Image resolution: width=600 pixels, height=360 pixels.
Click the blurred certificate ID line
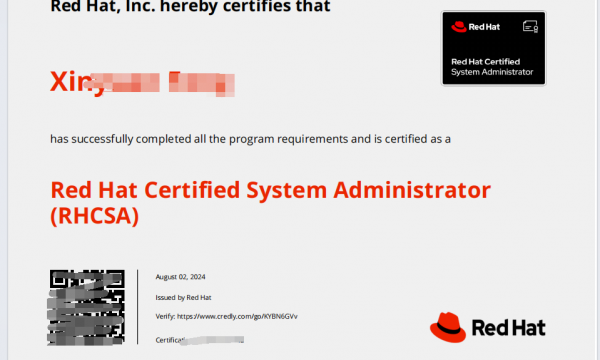(200, 340)
